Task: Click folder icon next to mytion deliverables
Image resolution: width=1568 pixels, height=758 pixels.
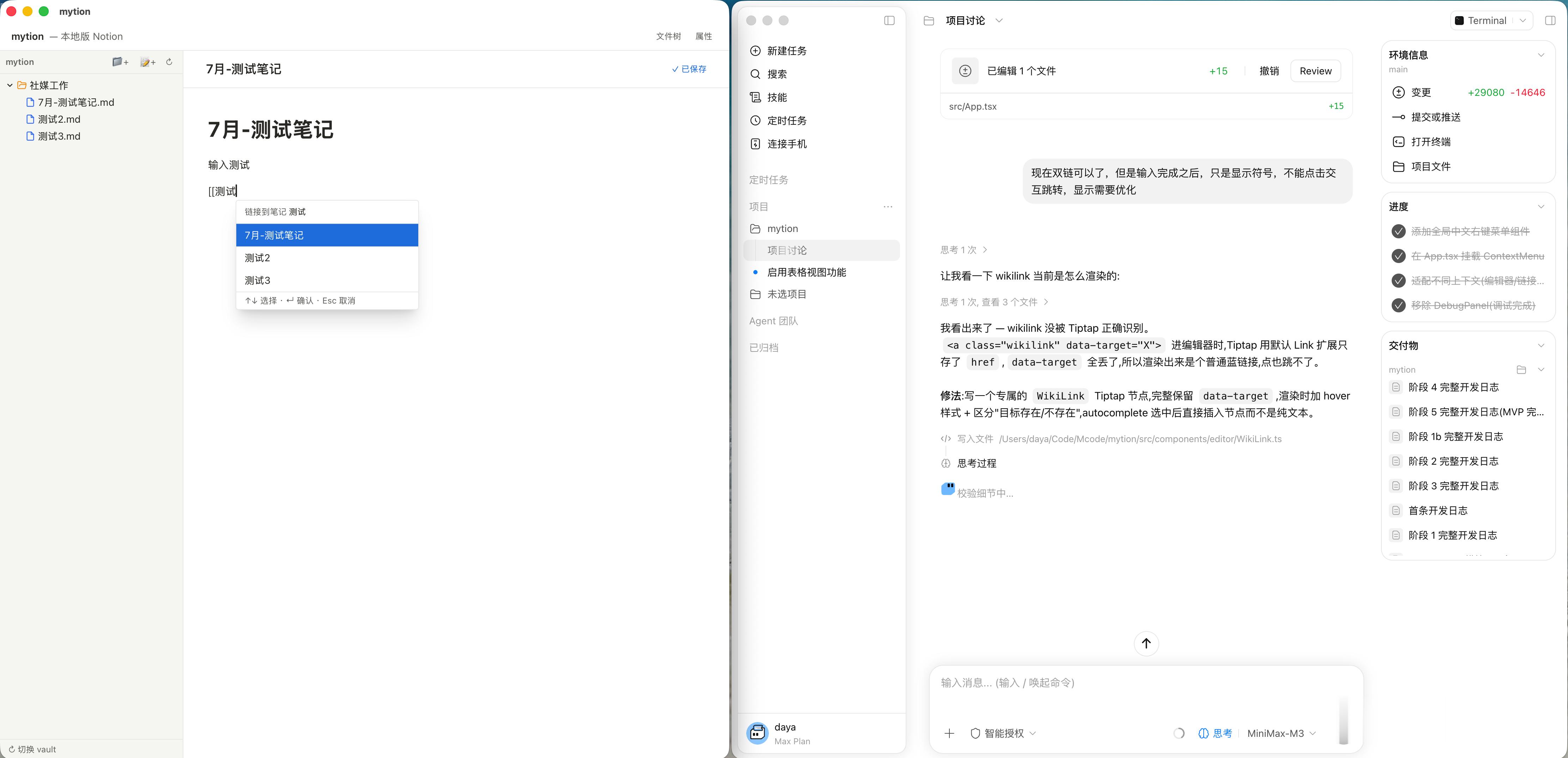Action: [x=1521, y=370]
